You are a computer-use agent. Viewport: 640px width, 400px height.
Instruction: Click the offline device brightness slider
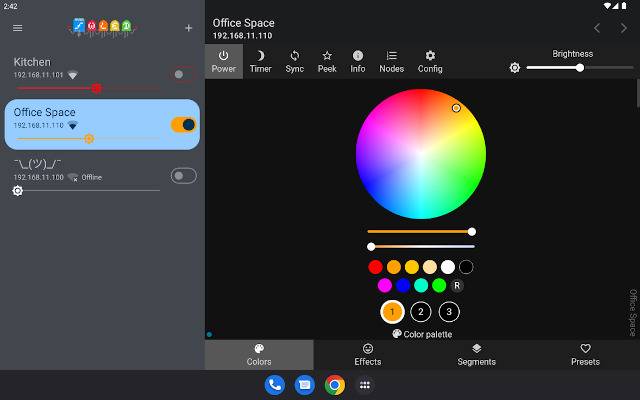tap(87, 191)
